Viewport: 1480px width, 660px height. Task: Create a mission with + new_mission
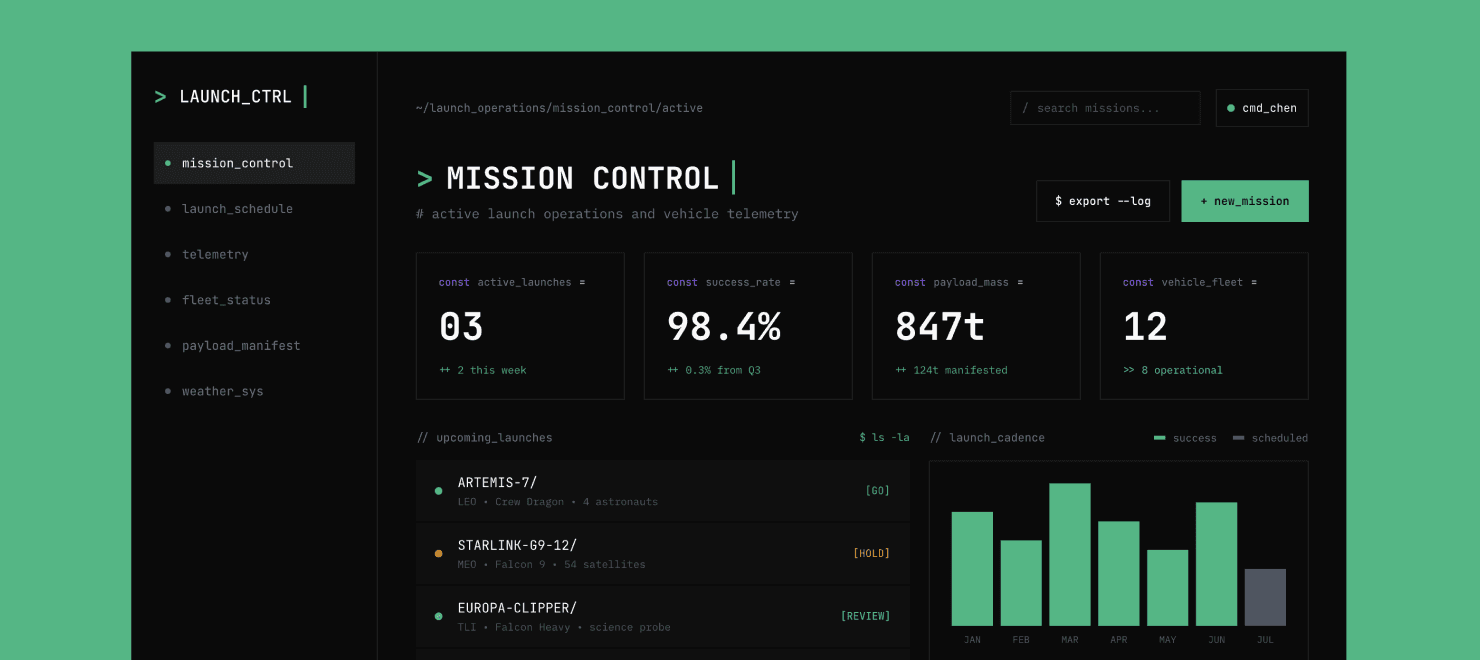click(1244, 201)
